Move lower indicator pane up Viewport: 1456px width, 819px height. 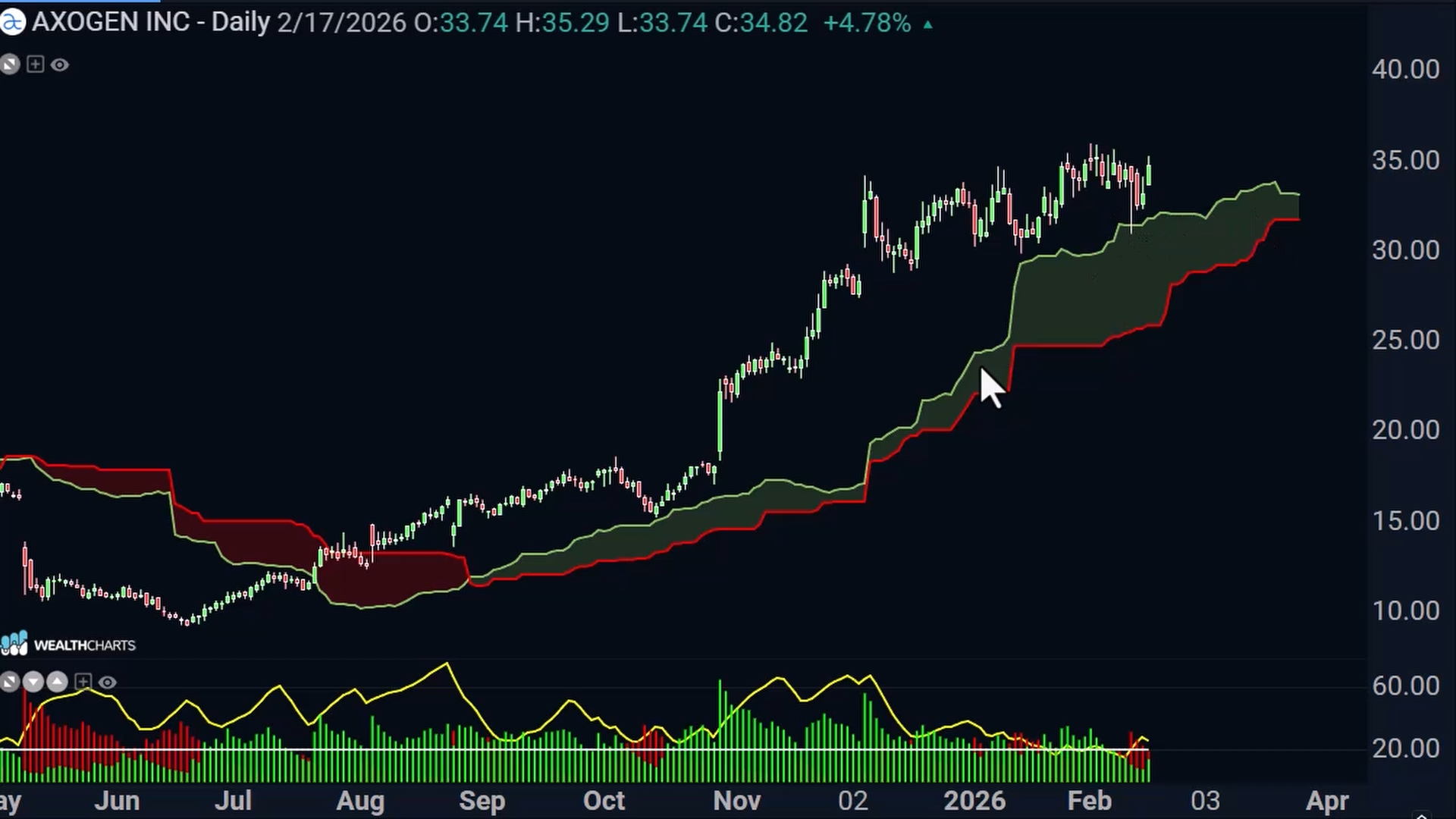click(58, 682)
